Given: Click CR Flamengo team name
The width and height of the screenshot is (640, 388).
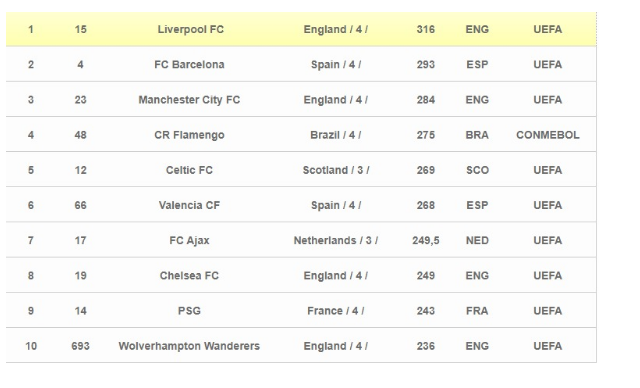Looking at the screenshot, I should [x=189, y=135].
